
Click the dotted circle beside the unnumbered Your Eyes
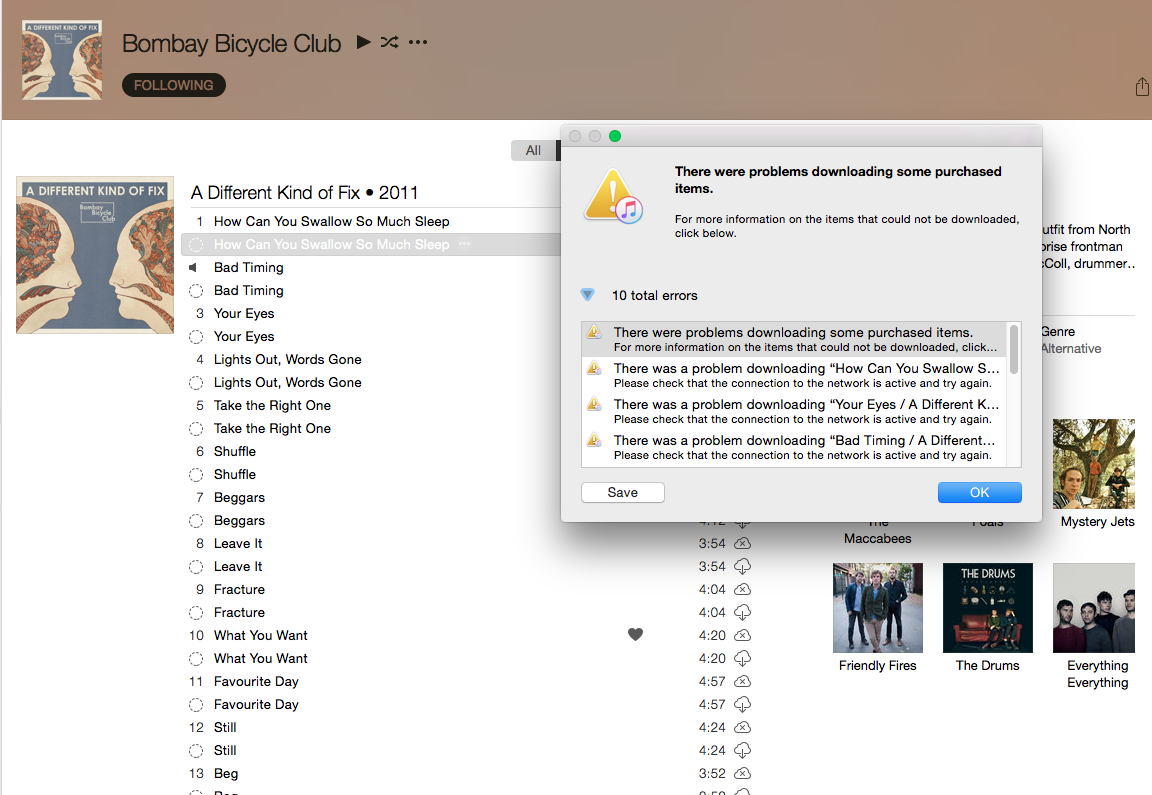(196, 337)
